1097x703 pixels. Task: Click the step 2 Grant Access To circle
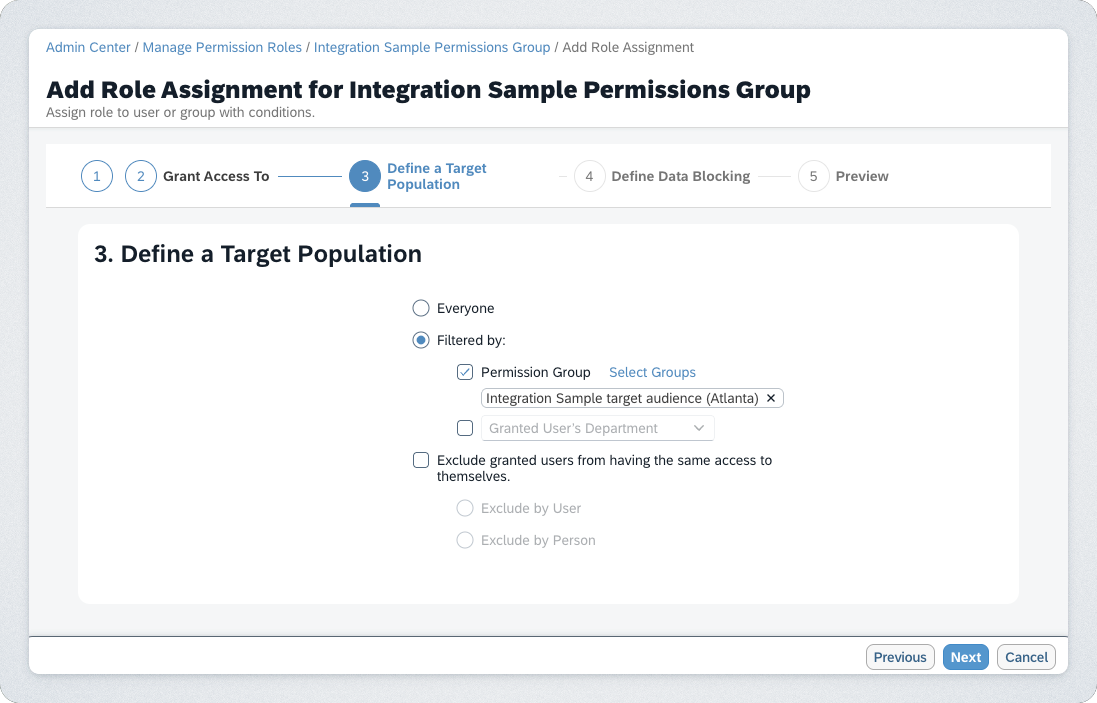(x=141, y=176)
